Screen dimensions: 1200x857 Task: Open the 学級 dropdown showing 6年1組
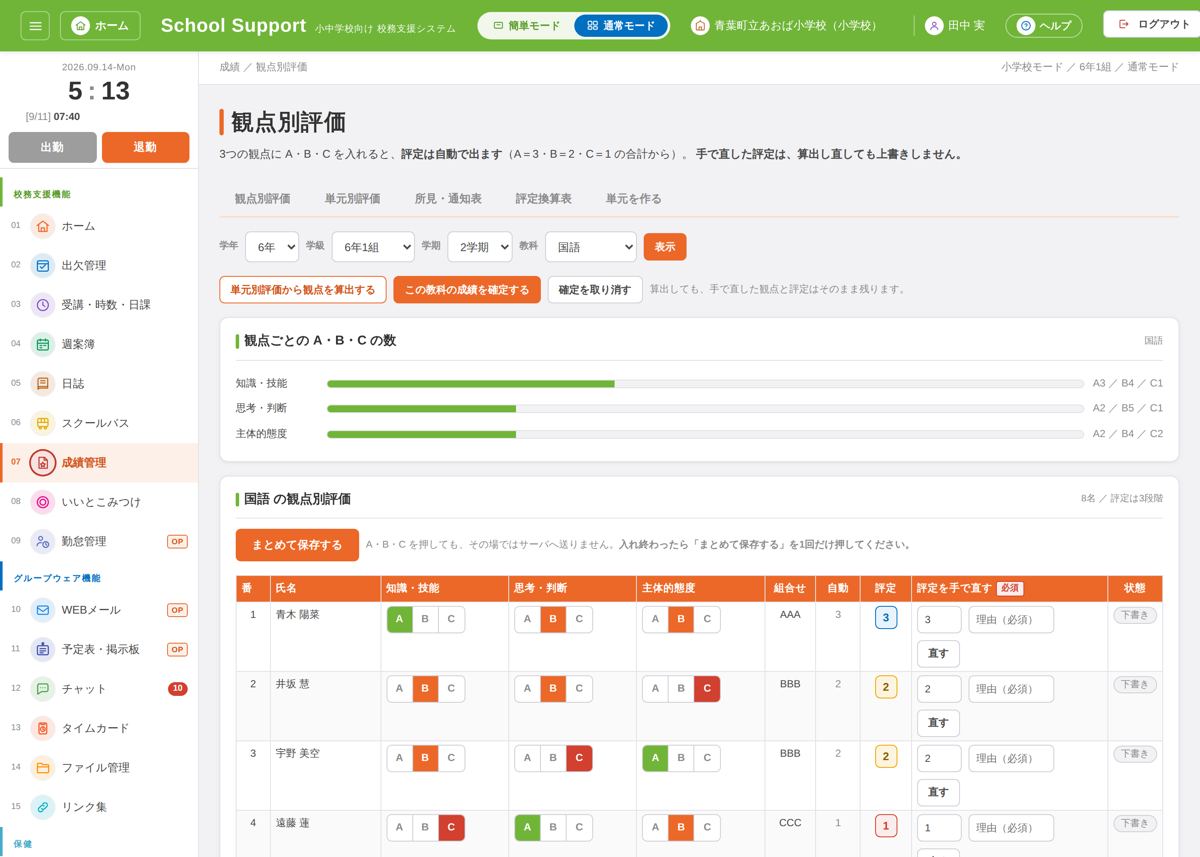coord(373,246)
